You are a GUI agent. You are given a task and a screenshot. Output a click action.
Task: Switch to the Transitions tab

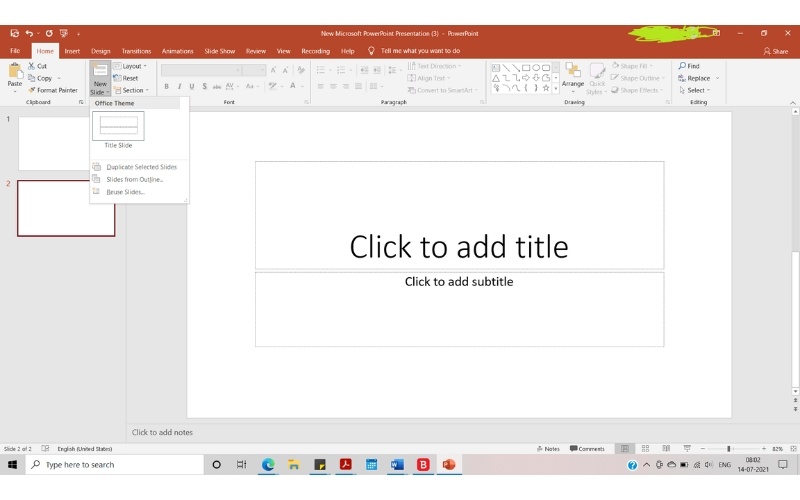point(136,51)
